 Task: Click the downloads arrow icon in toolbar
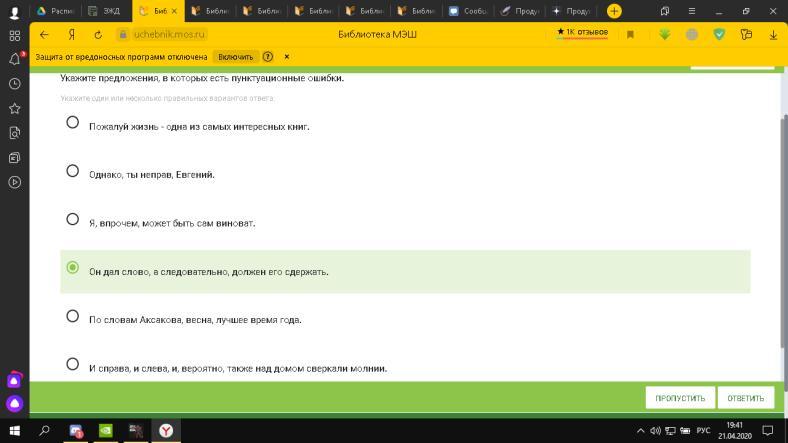773,34
